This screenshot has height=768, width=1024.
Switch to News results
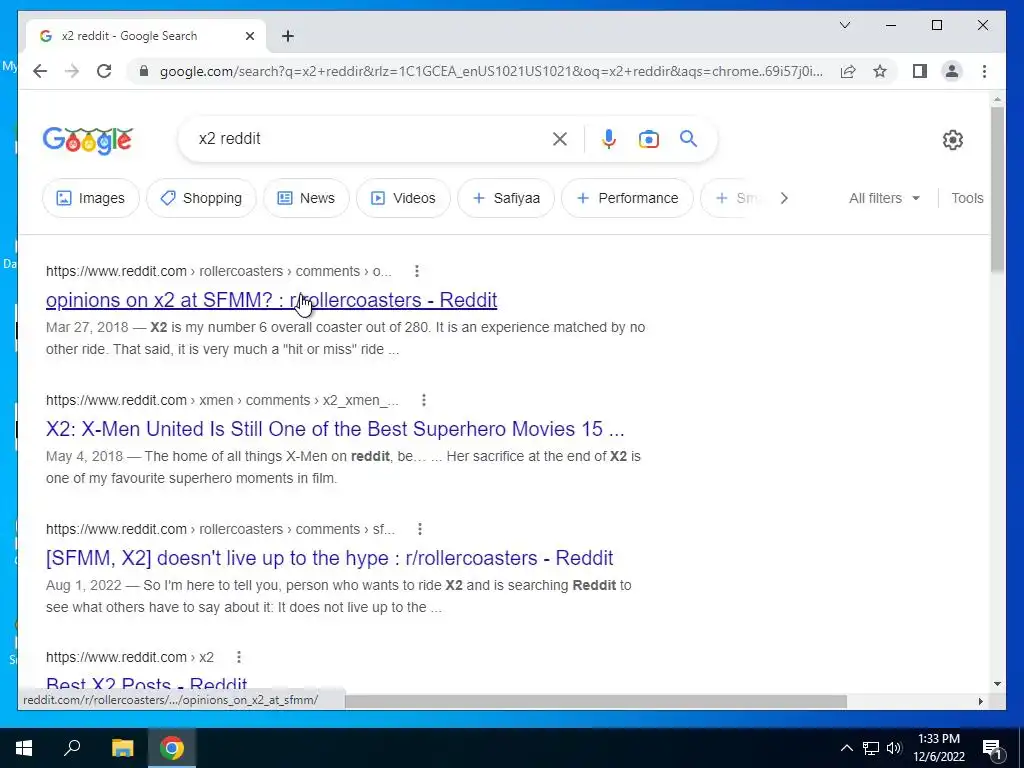(306, 198)
